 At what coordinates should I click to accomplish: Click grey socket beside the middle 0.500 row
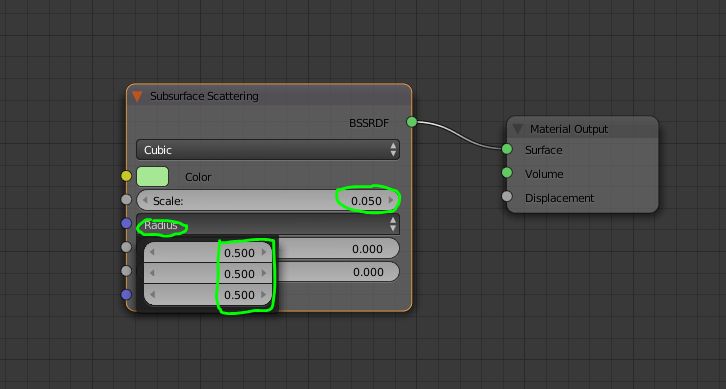126,271
